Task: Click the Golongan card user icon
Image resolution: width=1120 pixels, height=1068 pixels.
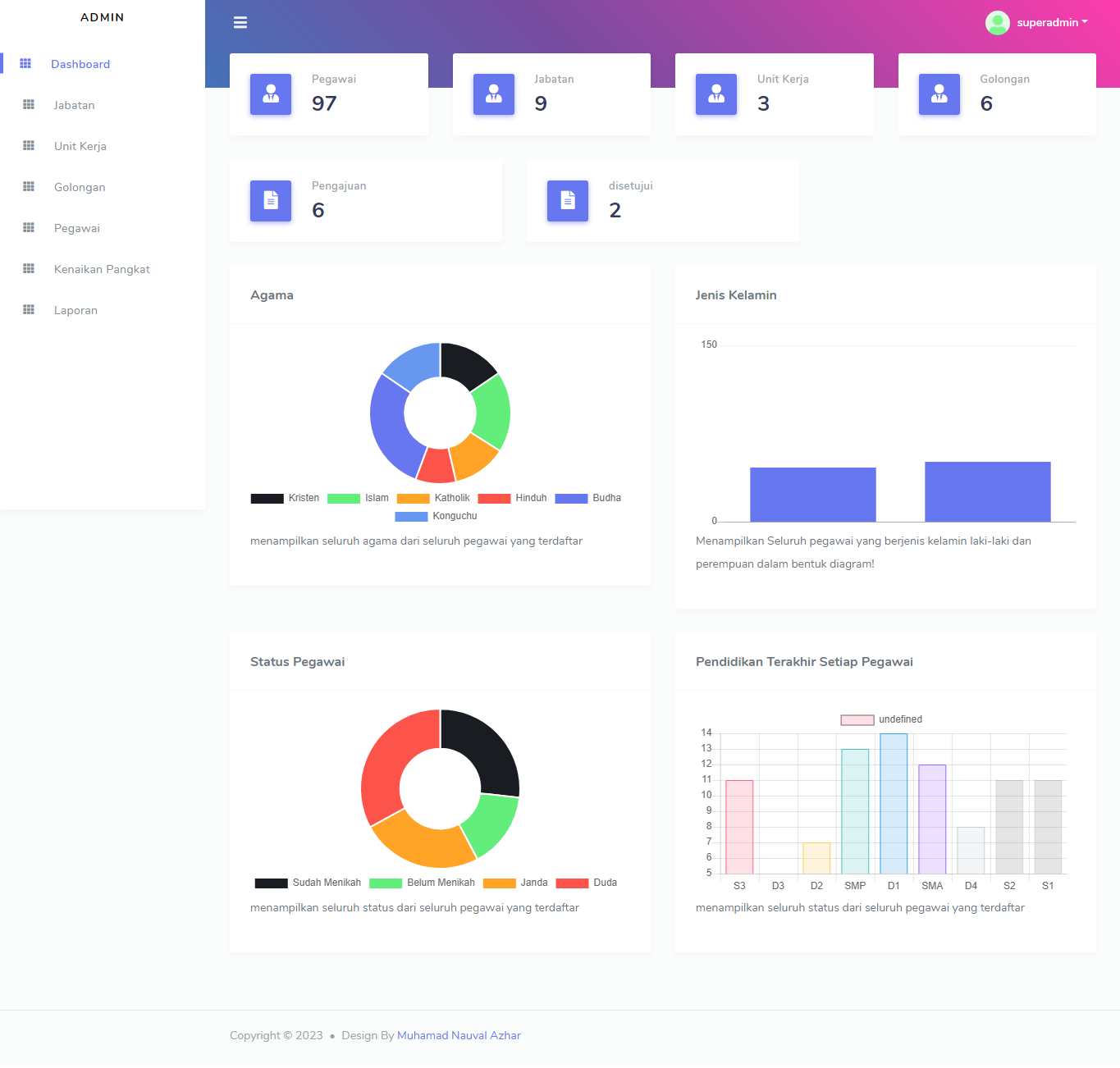Action: pos(939,94)
